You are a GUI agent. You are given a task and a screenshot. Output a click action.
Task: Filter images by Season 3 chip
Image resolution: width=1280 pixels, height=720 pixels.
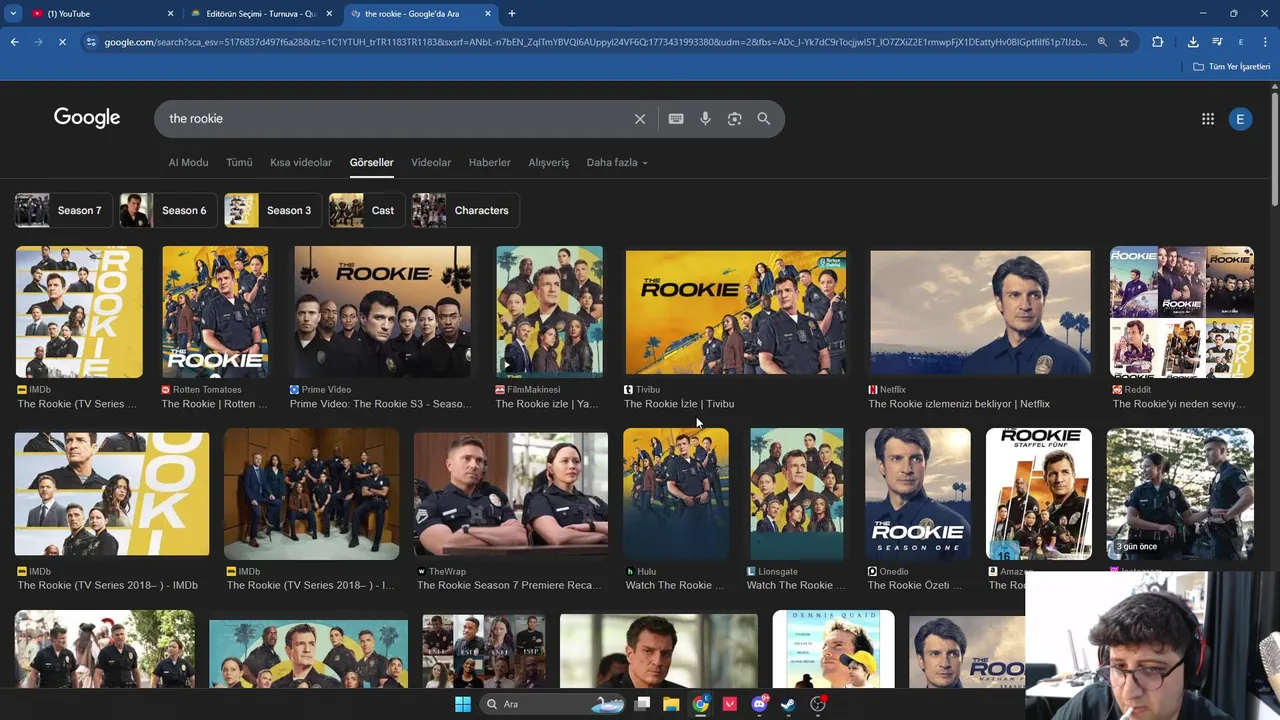273,210
